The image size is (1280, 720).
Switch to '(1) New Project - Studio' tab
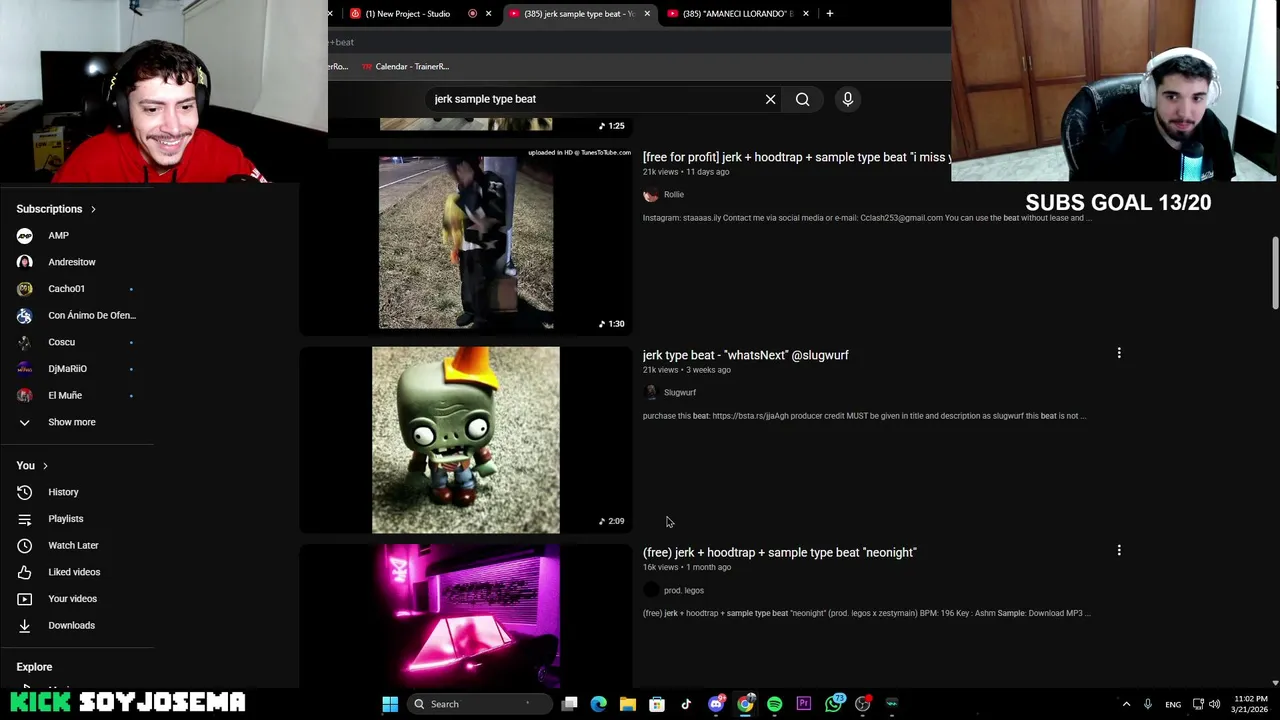tap(407, 14)
